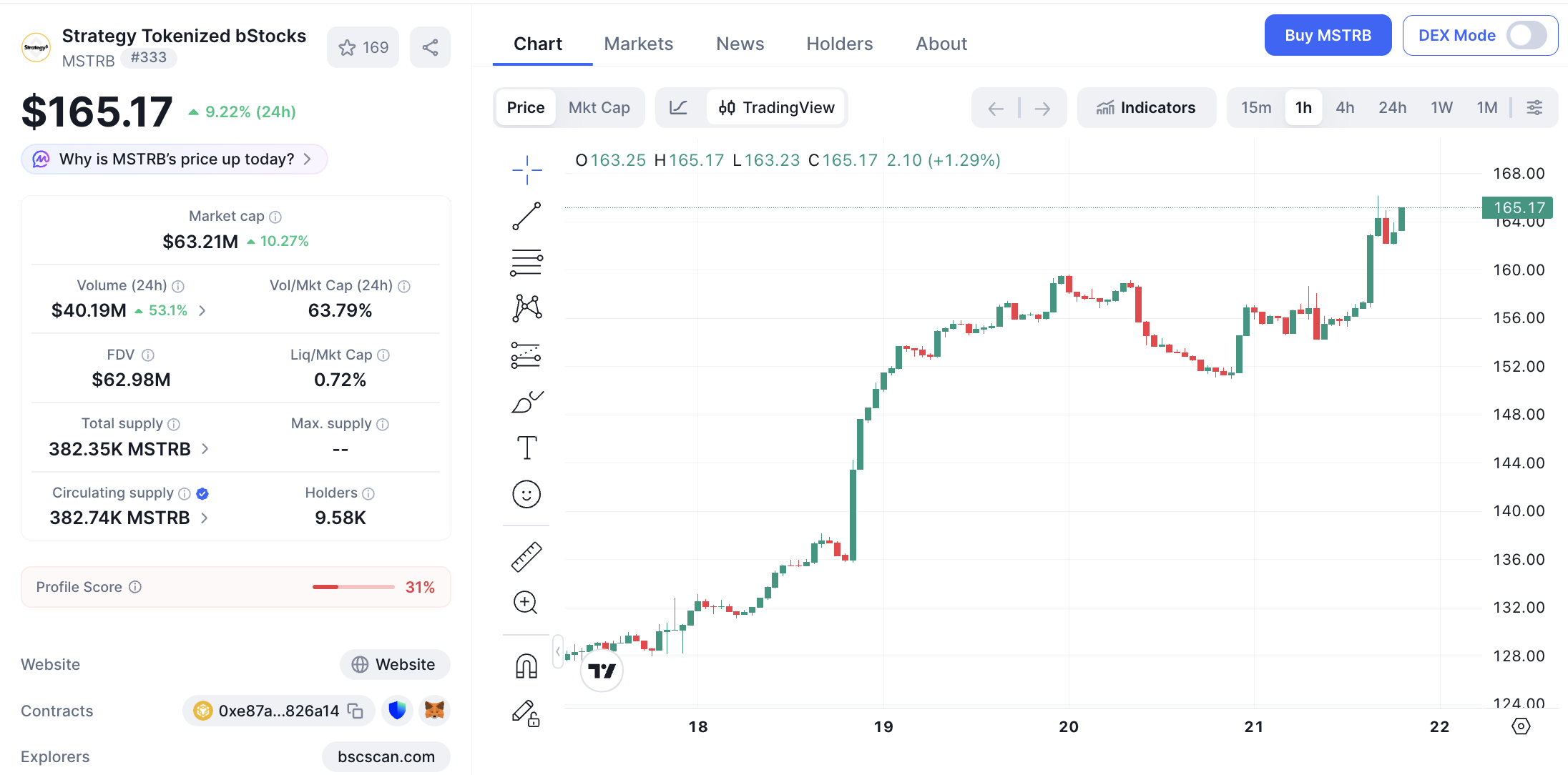Click the Profile Score progress bar
Viewport: 1568px width, 775px height.
pyautogui.click(x=353, y=587)
